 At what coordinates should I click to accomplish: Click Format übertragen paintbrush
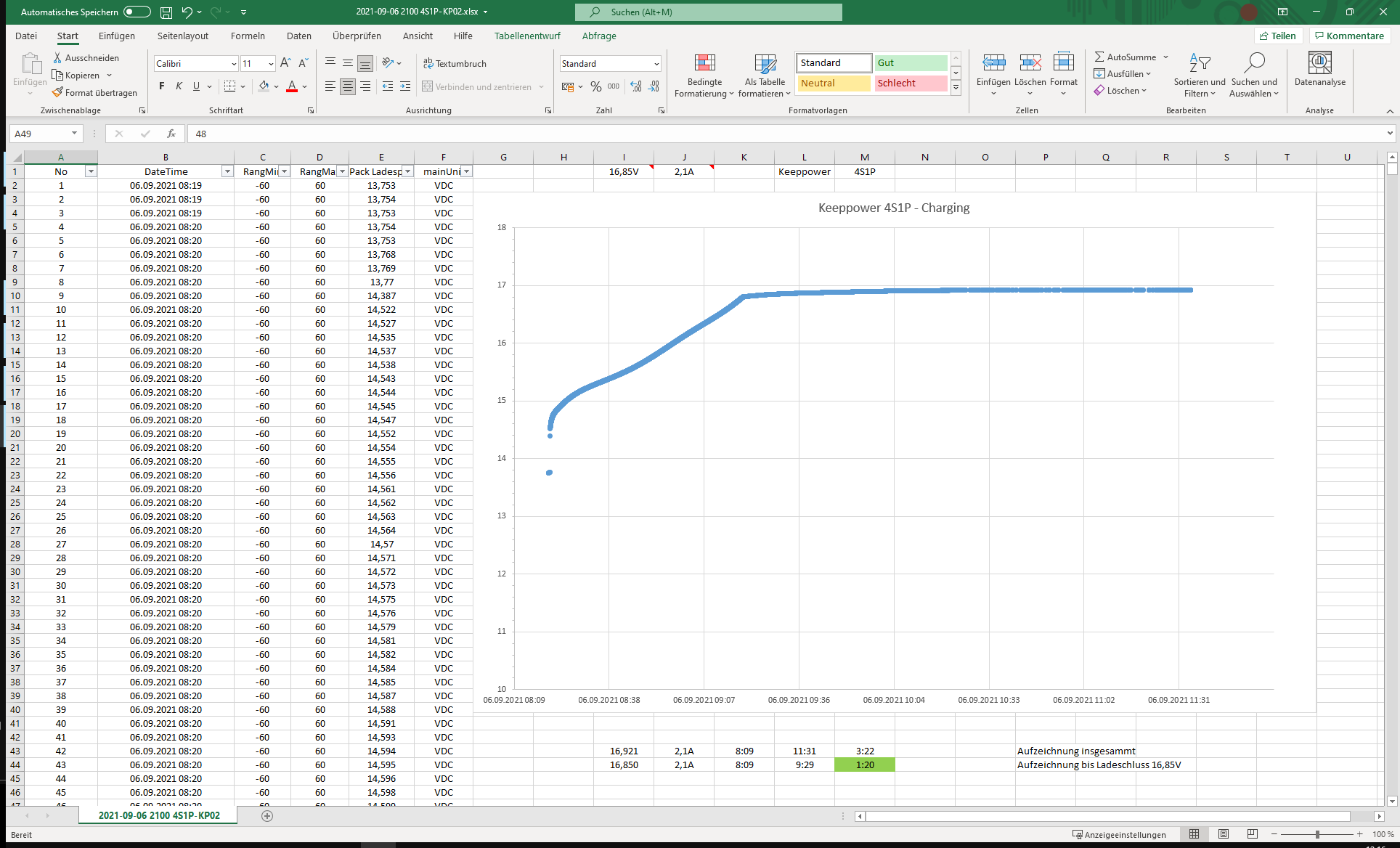click(x=57, y=92)
